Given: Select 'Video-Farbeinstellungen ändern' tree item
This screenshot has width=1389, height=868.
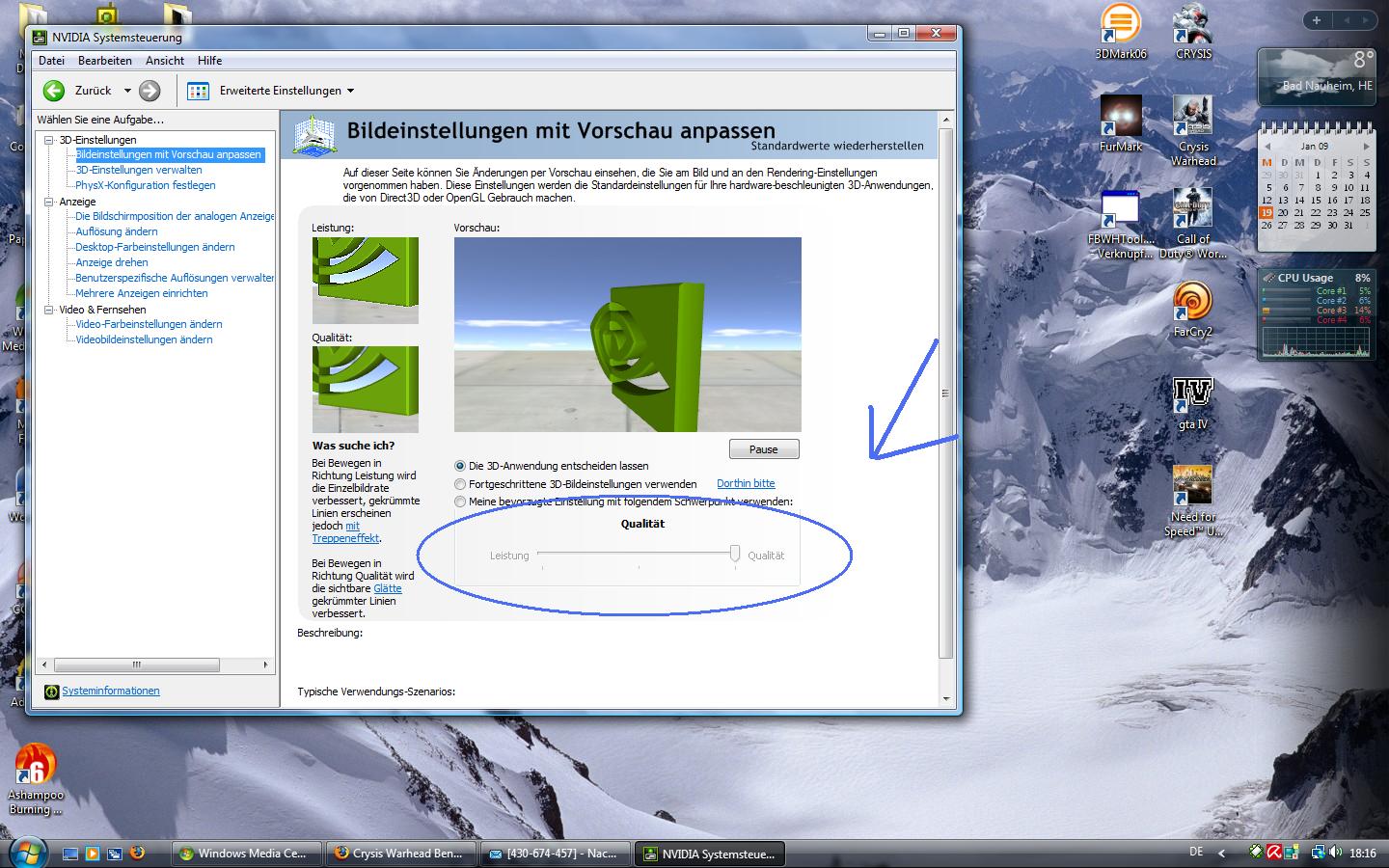Looking at the screenshot, I should 150,324.
